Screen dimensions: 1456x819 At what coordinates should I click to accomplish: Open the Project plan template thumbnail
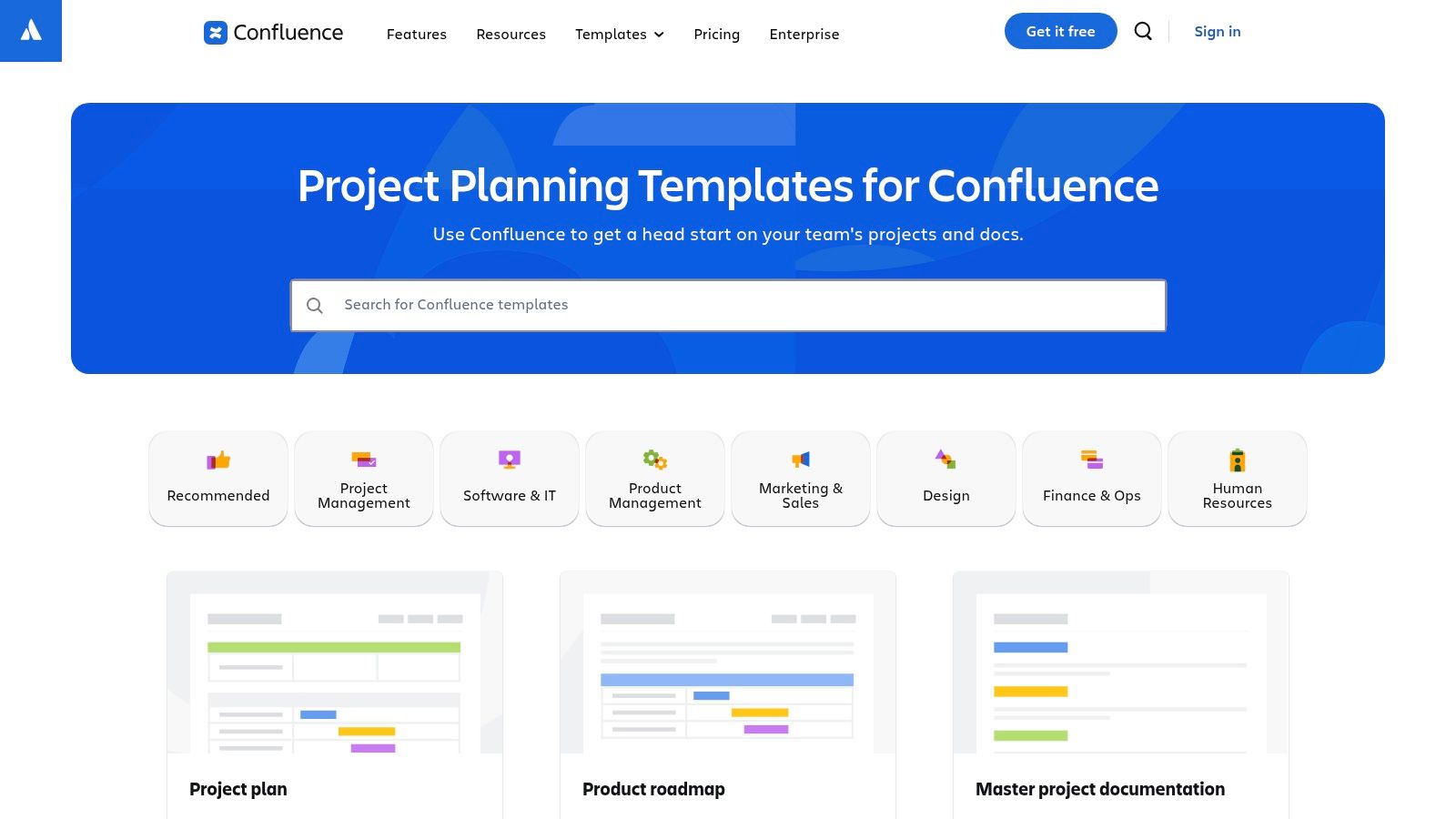click(x=335, y=664)
